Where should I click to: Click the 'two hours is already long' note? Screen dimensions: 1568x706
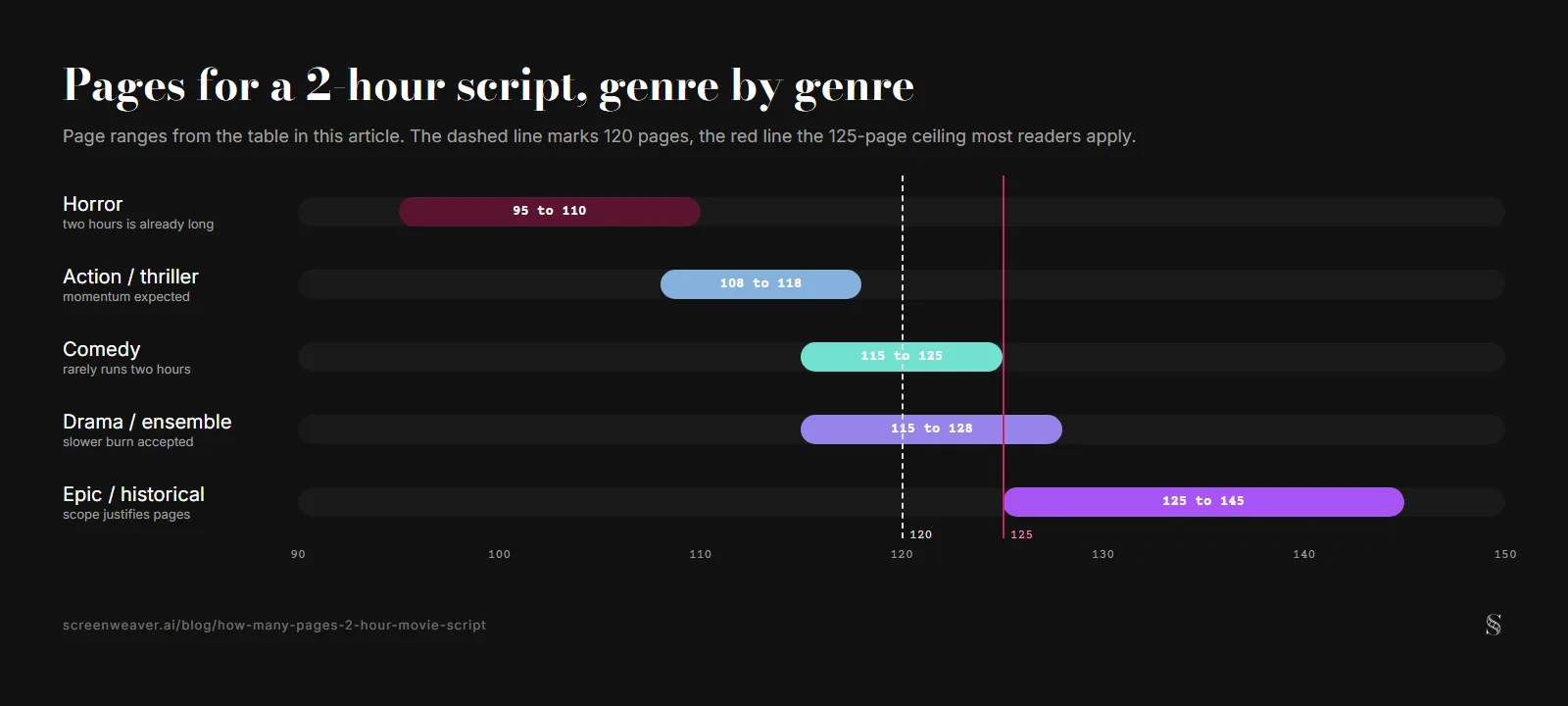[x=138, y=225]
